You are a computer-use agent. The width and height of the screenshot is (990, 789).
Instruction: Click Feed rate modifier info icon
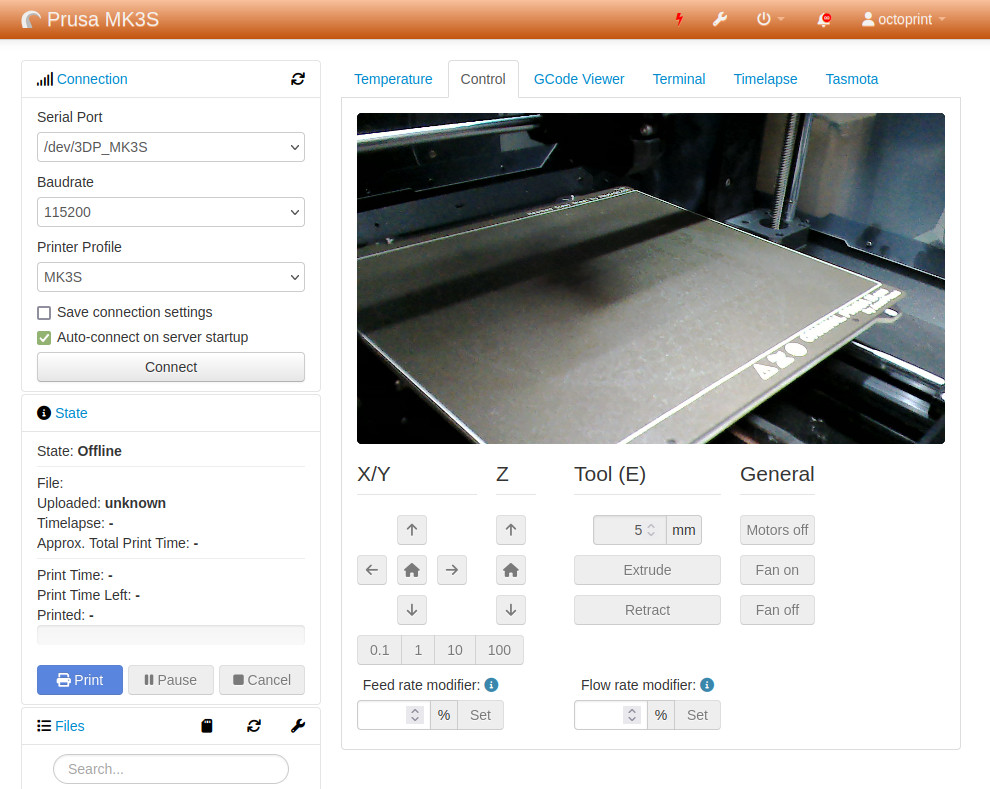(491, 685)
